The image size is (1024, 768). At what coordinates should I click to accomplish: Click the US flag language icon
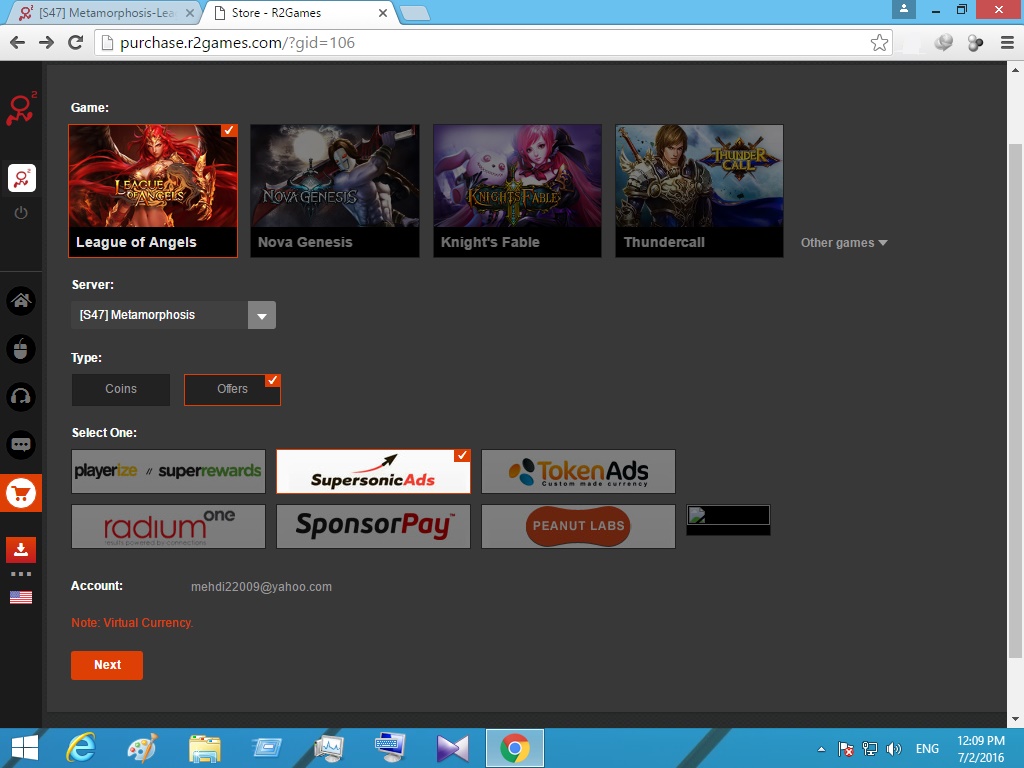(21, 597)
